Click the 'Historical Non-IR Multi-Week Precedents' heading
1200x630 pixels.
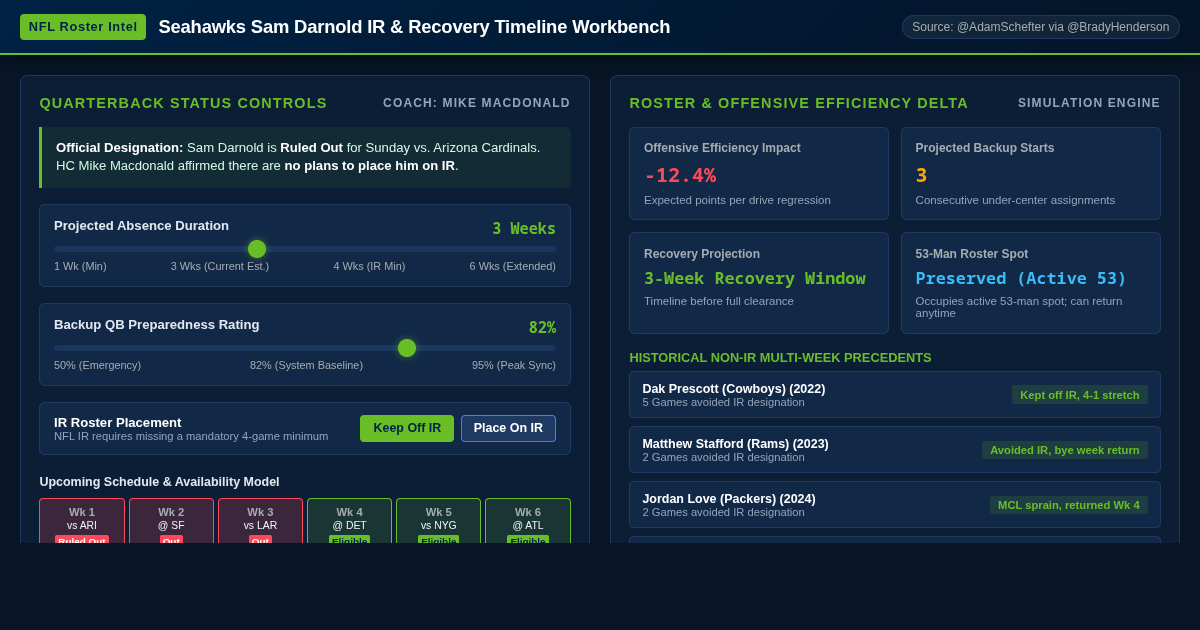780,357
